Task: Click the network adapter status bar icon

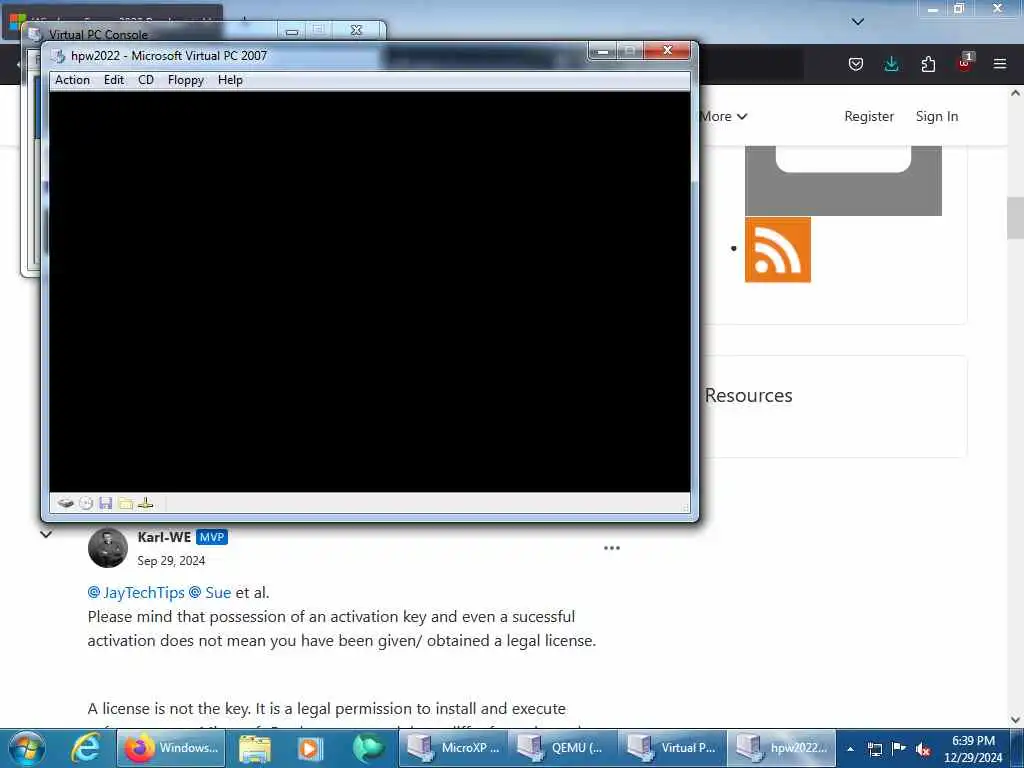Action: 146,503
